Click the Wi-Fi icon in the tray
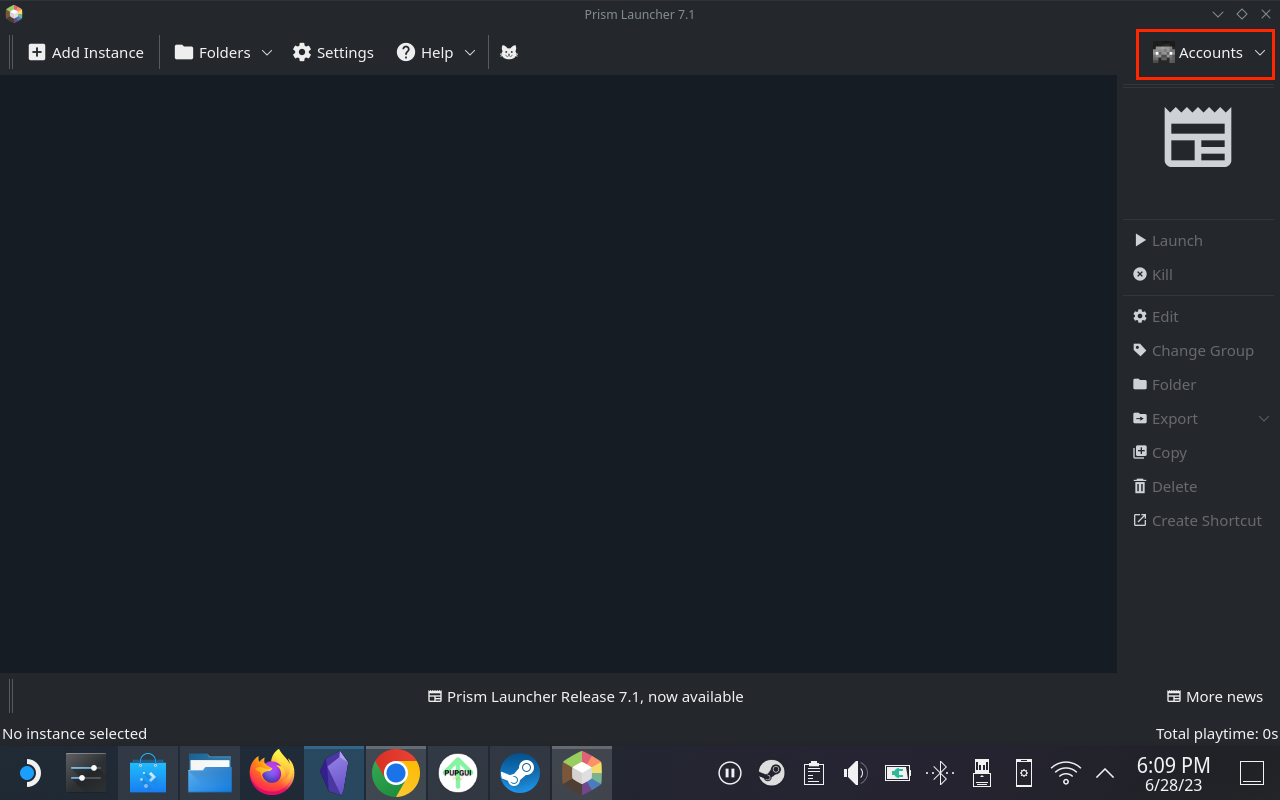The height and width of the screenshot is (800, 1280). click(x=1065, y=772)
